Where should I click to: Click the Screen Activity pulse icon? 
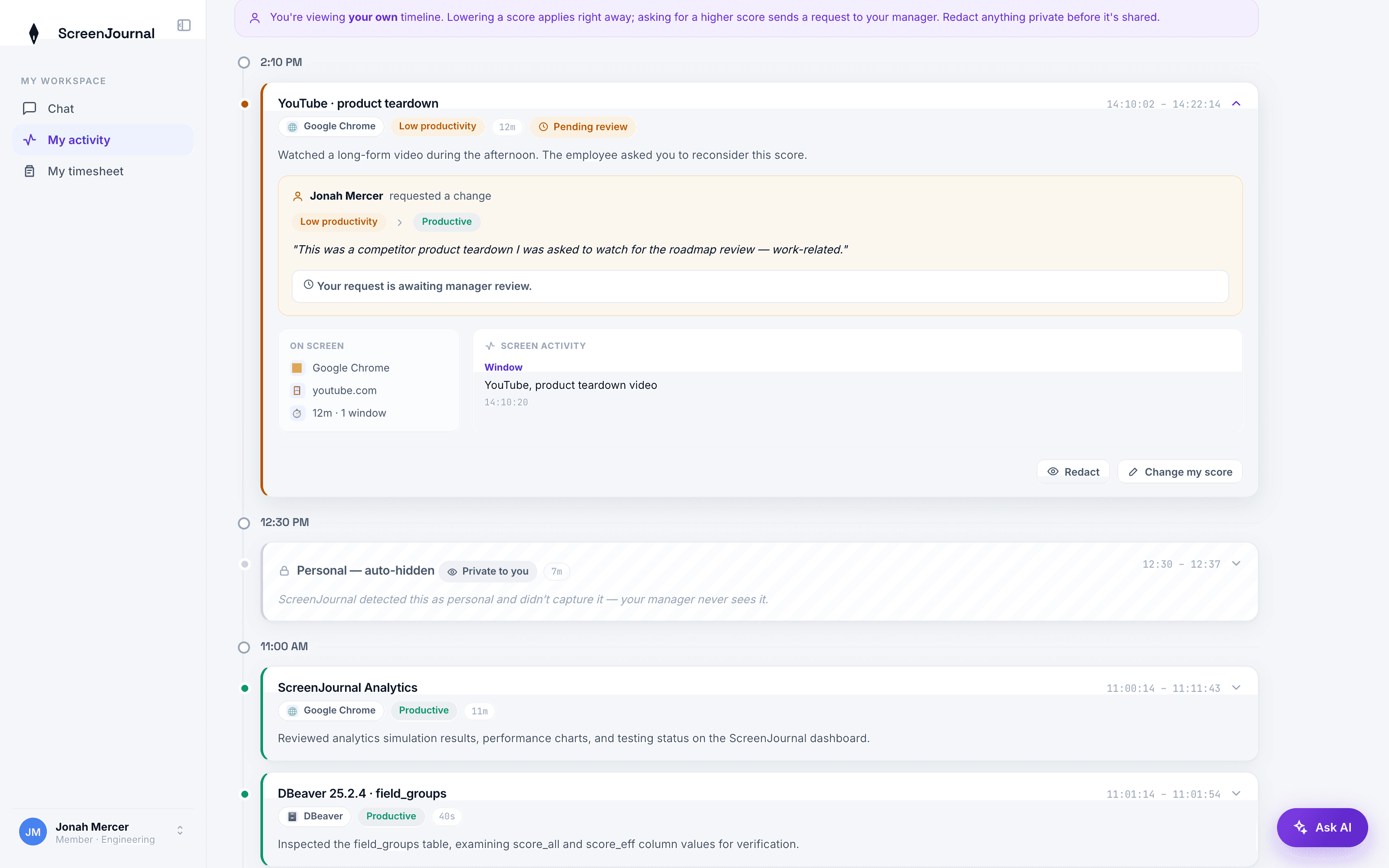(x=490, y=345)
